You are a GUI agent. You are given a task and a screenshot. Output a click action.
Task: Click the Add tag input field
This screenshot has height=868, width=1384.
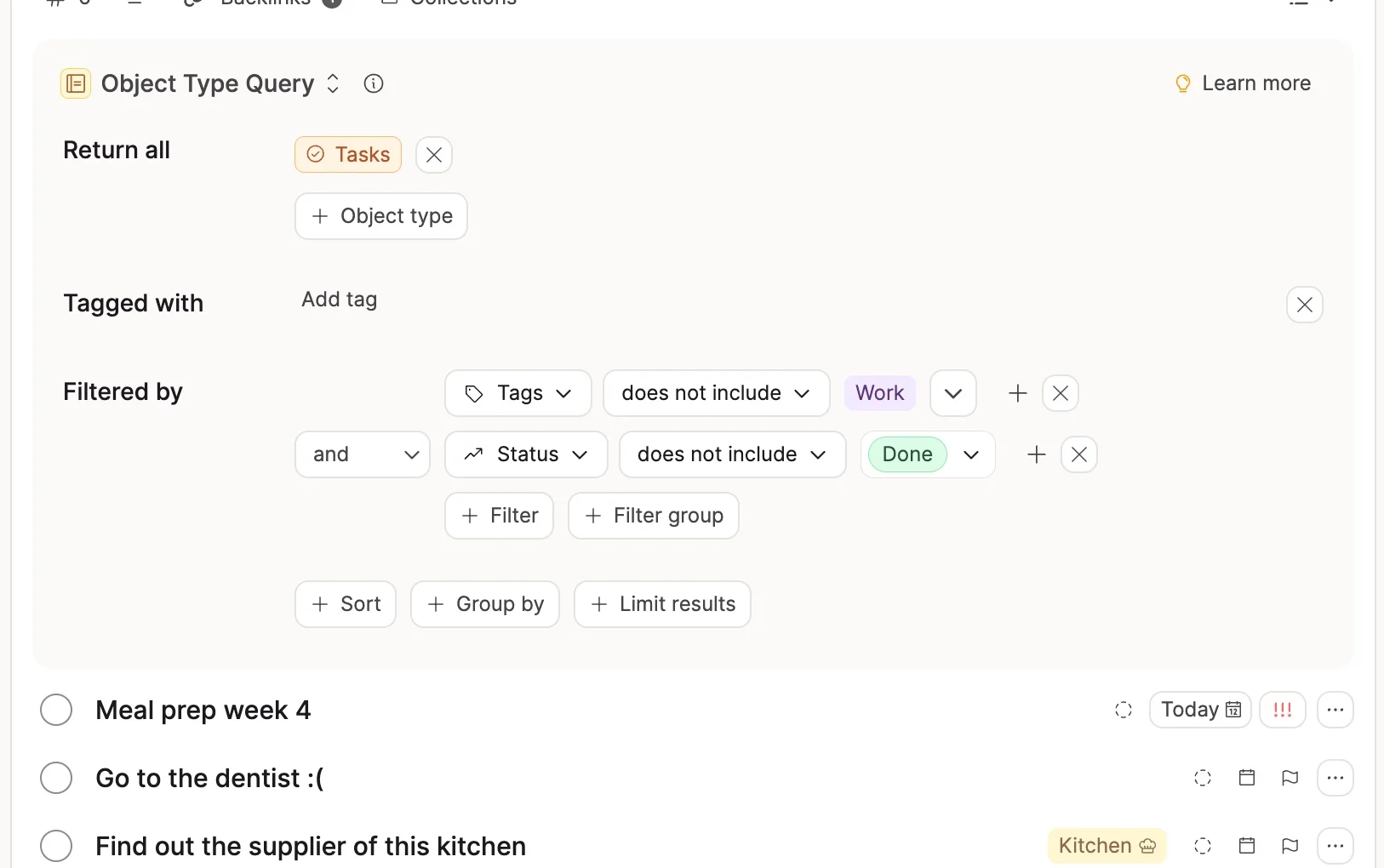point(340,300)
